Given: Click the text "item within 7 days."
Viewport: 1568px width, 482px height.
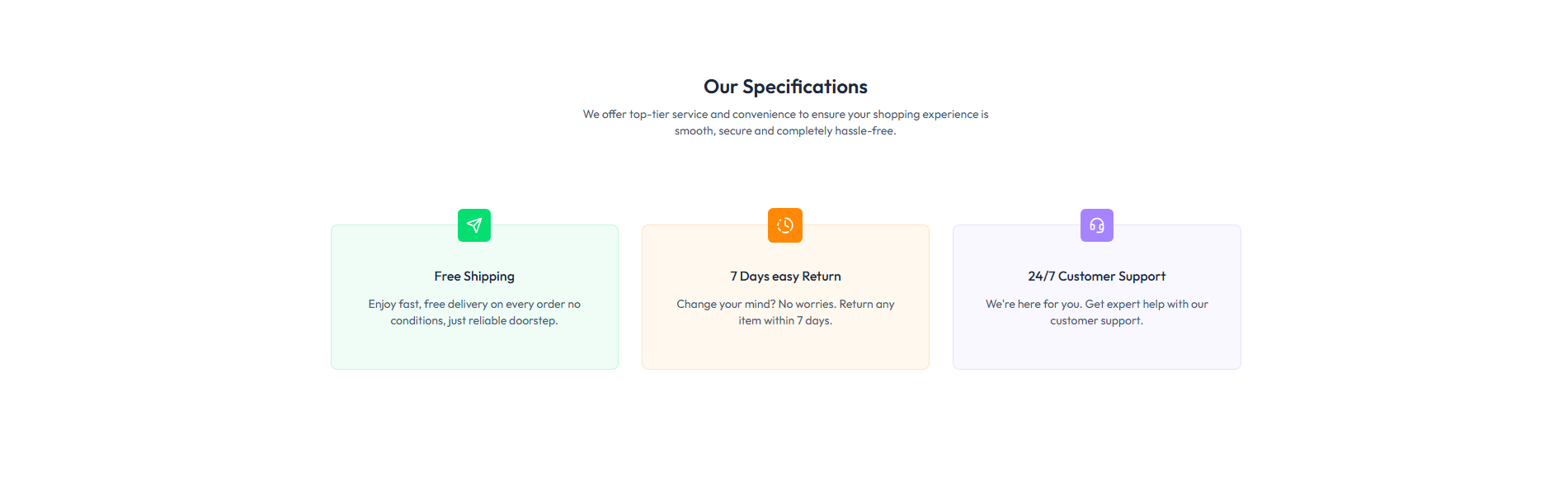Looking at the screenshot, I should coord(785,320).
